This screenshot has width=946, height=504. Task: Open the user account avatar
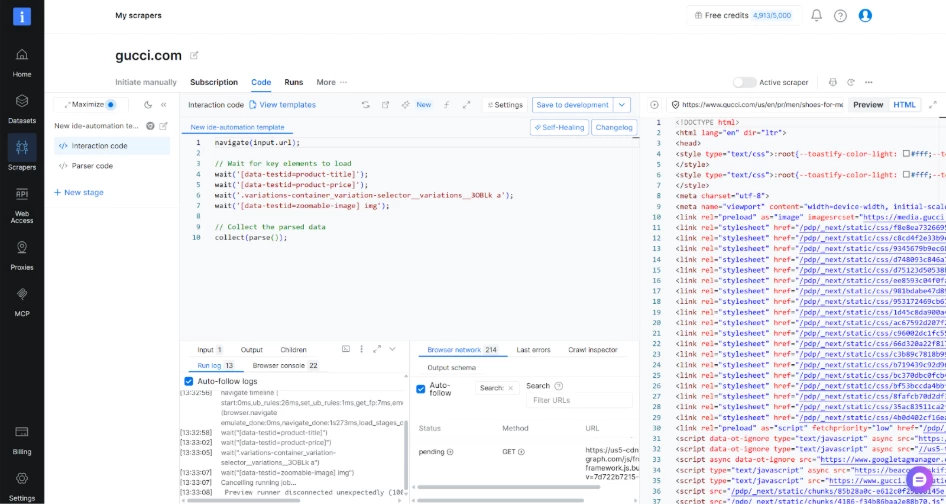[865, 16]
